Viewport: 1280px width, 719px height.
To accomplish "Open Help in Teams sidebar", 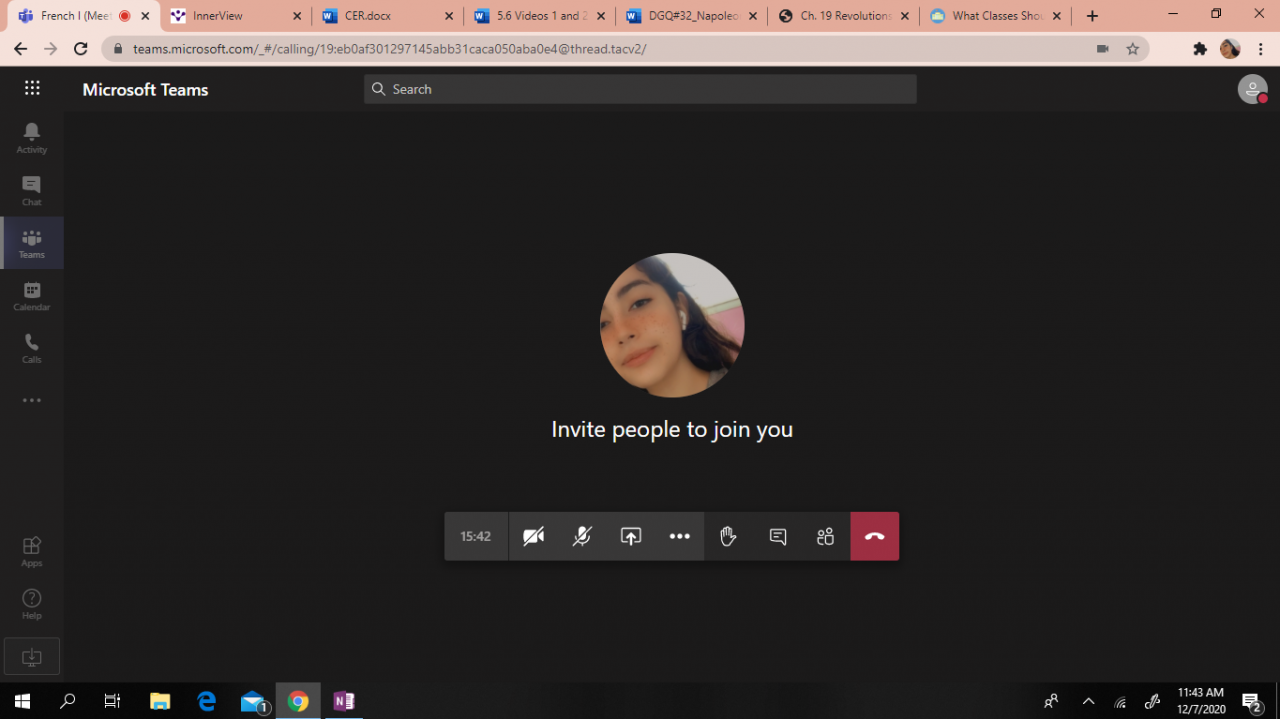I will coord(32,604).
